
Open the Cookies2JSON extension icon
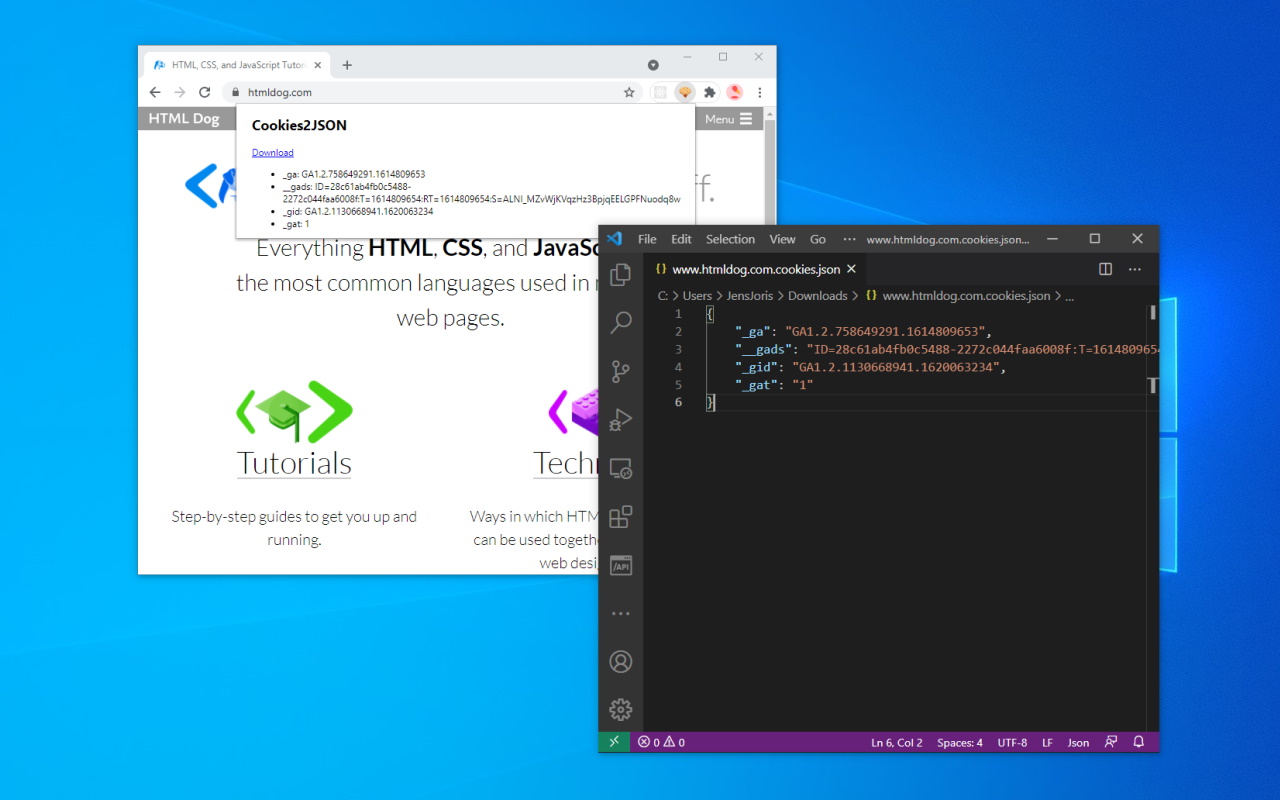point(685,91)
